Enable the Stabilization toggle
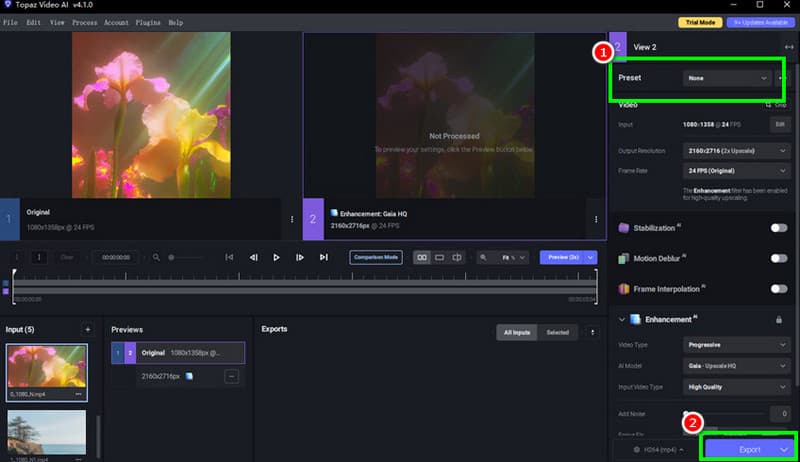Image resolution: width=800 pixels, height=462 pixels. click(x=778, y=228)
